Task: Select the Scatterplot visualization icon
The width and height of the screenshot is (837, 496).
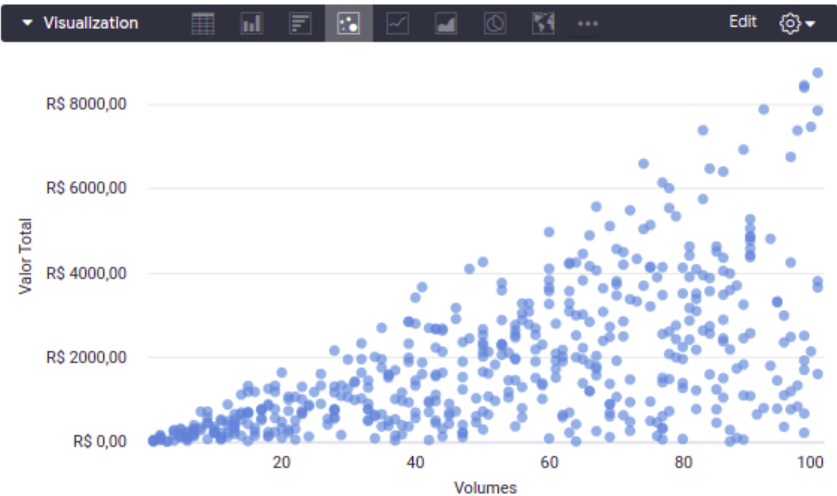Action: coord(349,23)
